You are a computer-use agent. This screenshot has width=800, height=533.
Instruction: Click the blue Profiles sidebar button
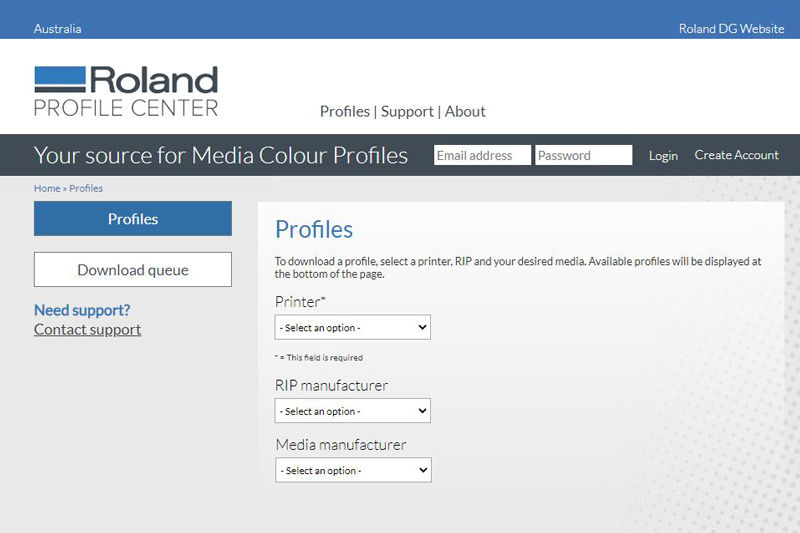tap(133, 219)
